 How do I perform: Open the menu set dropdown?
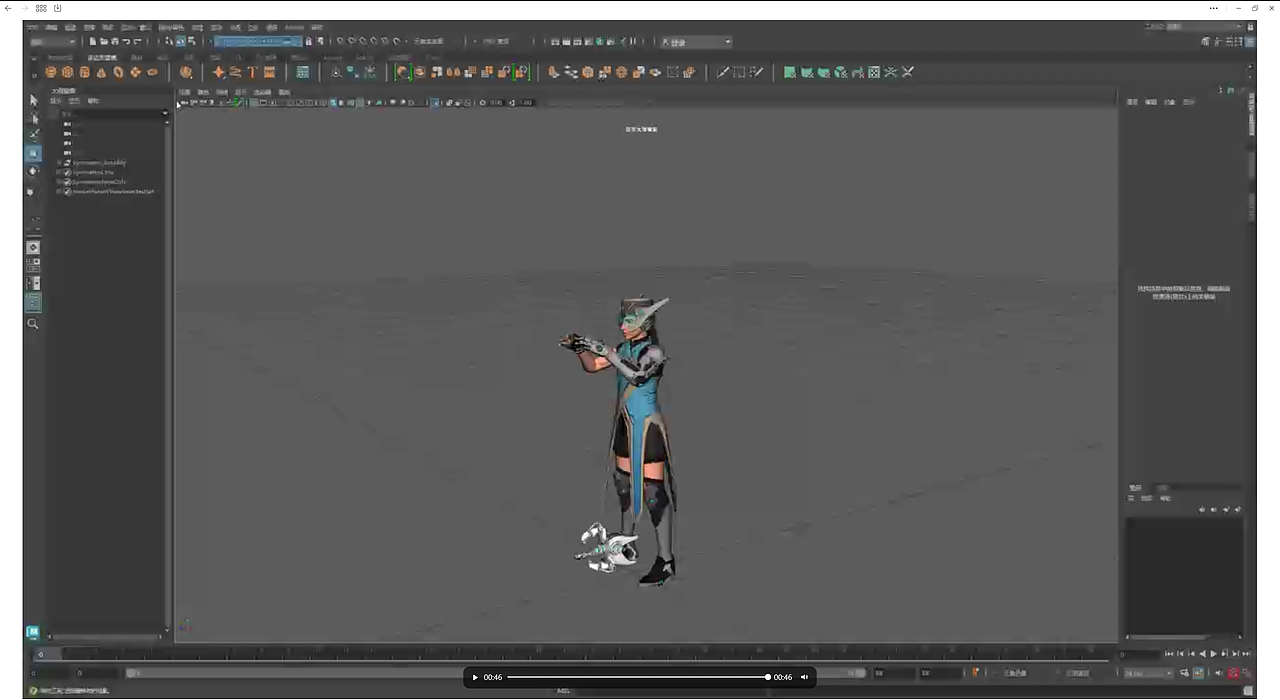click(53, 42)
